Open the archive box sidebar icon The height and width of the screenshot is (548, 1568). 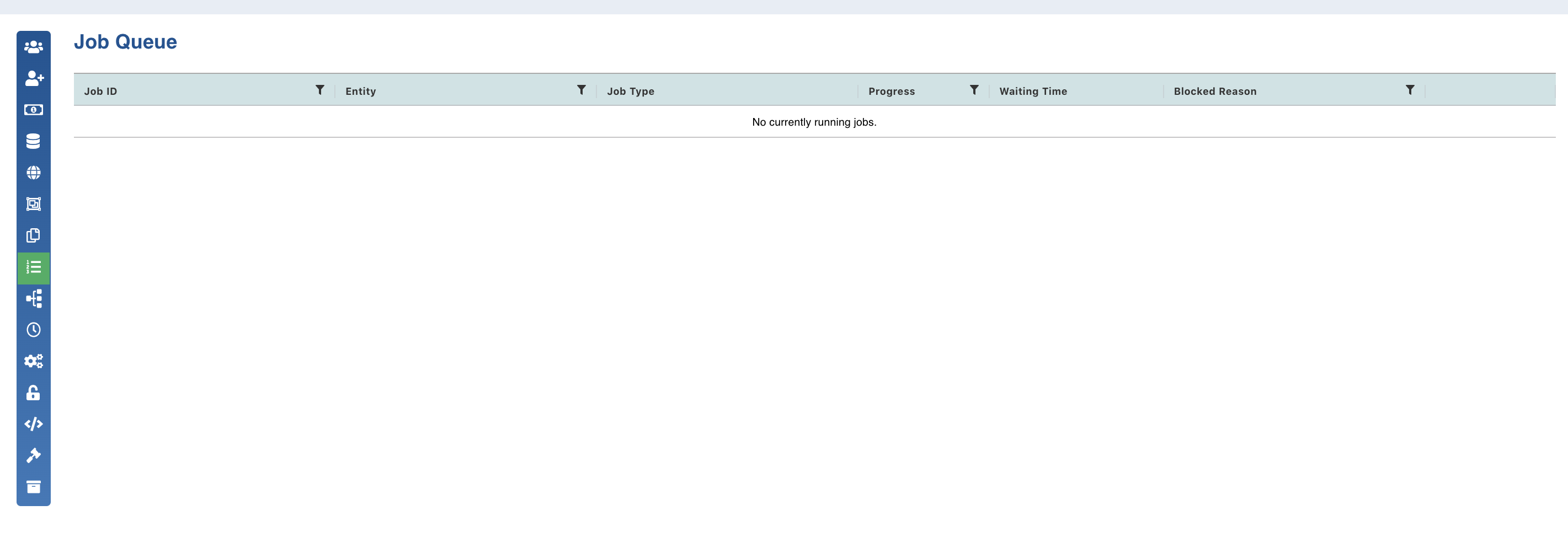click(34, 487)
